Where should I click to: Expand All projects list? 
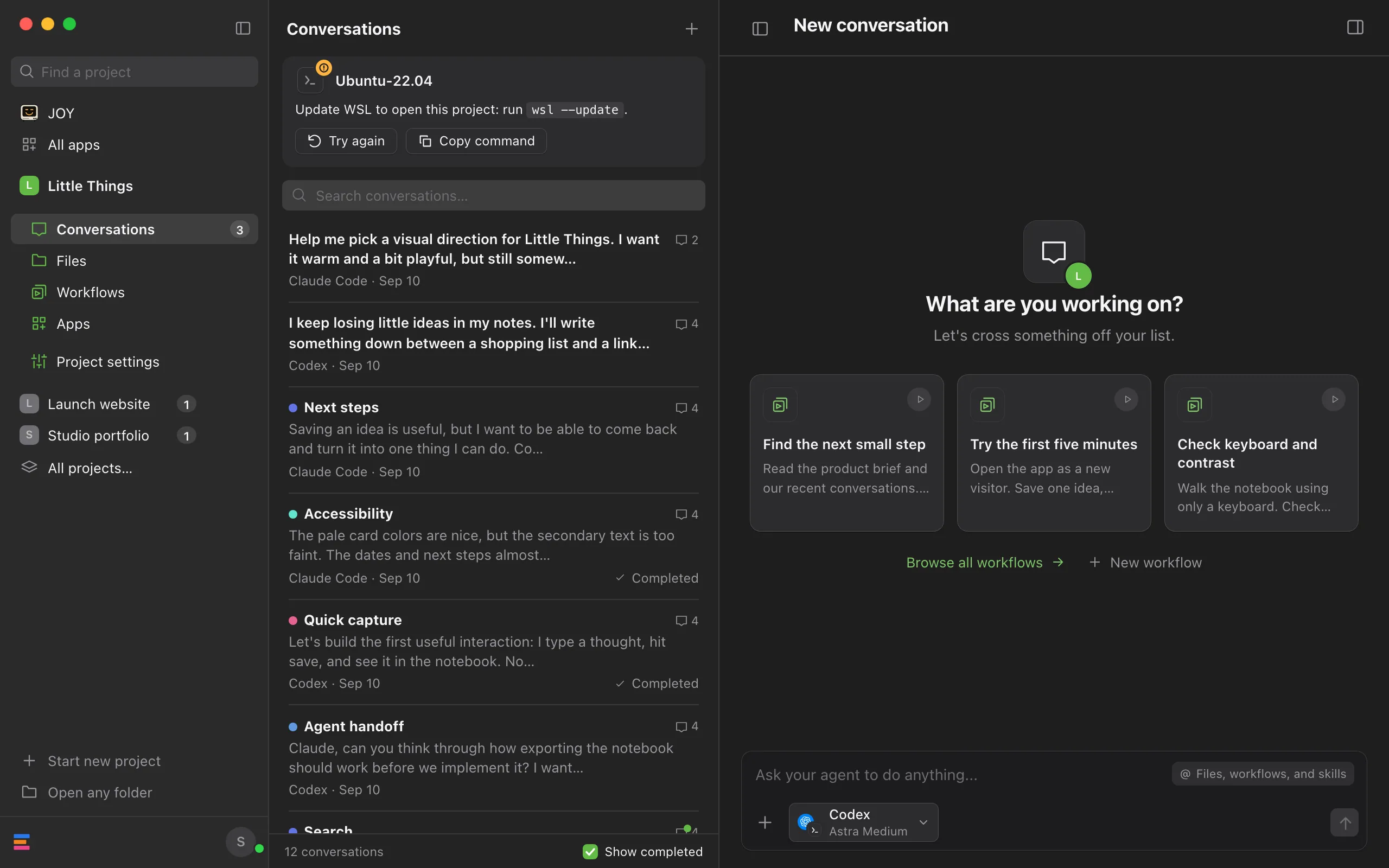click(x=90, y=468)
